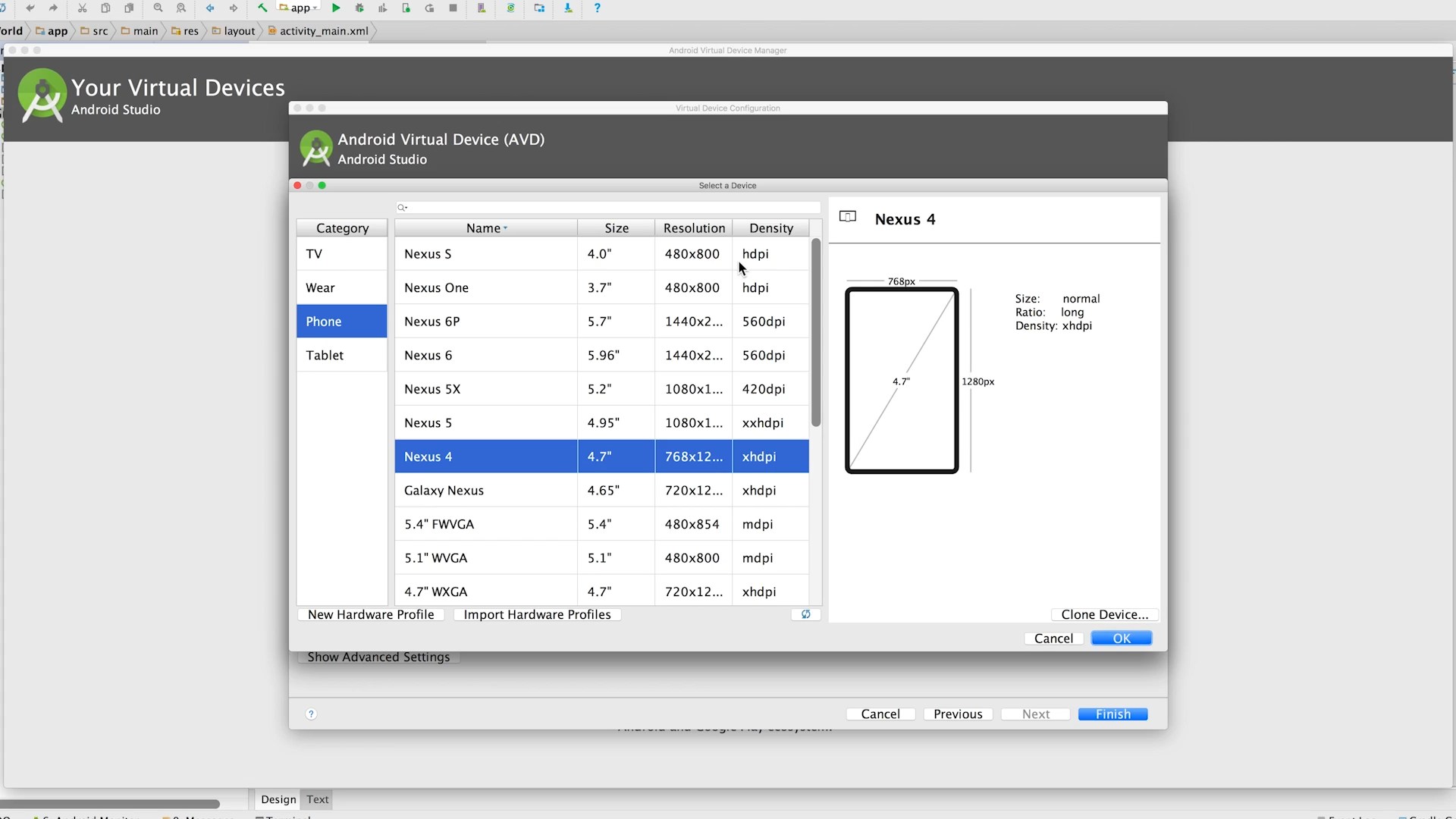Viewport: 1456px width, 819px height.
Task: Click Clone Device button
Action: [x=1105, y=615]
